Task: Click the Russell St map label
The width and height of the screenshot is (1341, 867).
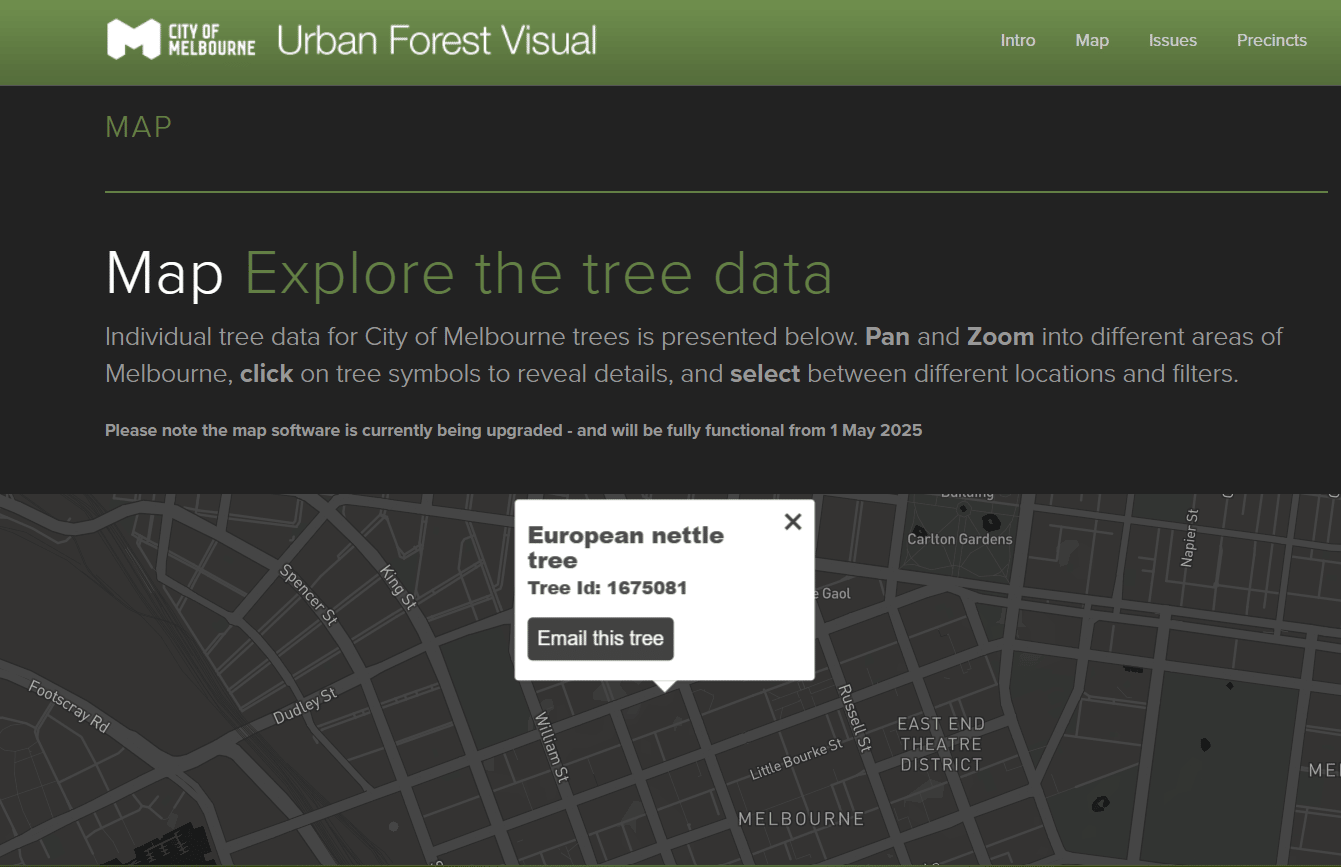Action: [855, 718]
